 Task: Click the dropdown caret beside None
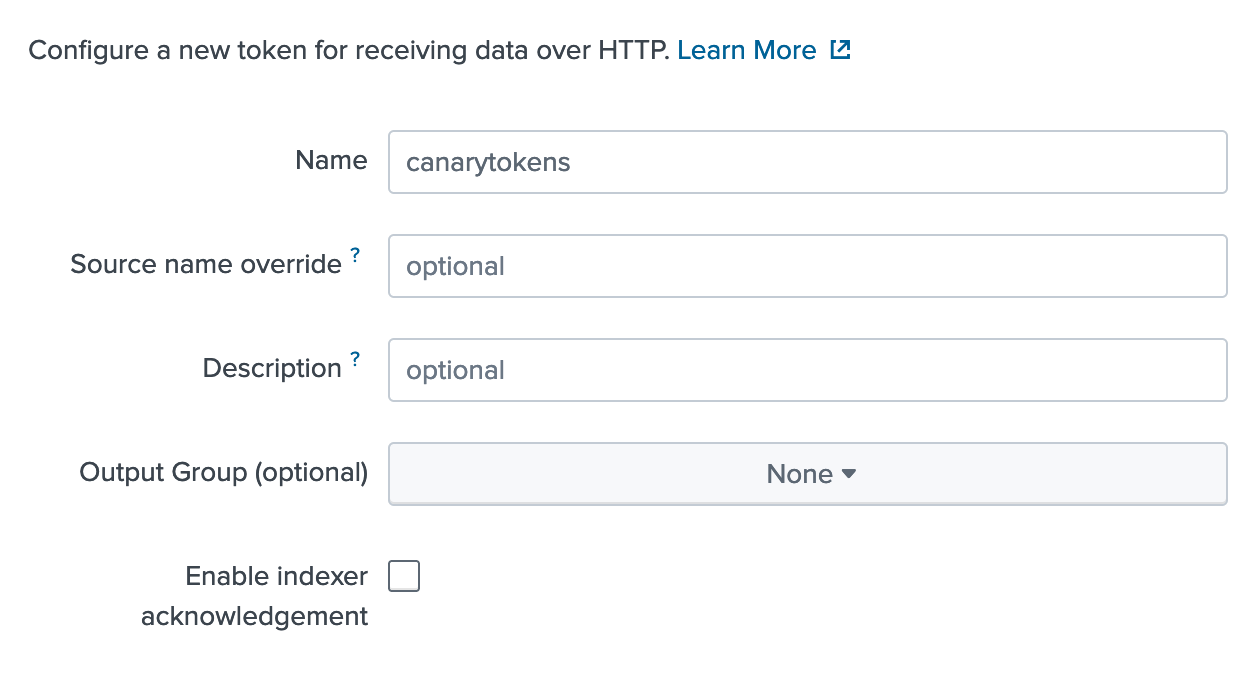tap(849, 474)
